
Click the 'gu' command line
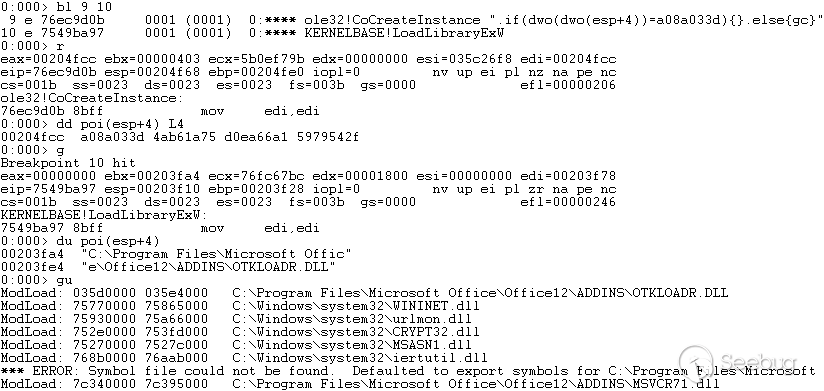[x=36, y=280]
